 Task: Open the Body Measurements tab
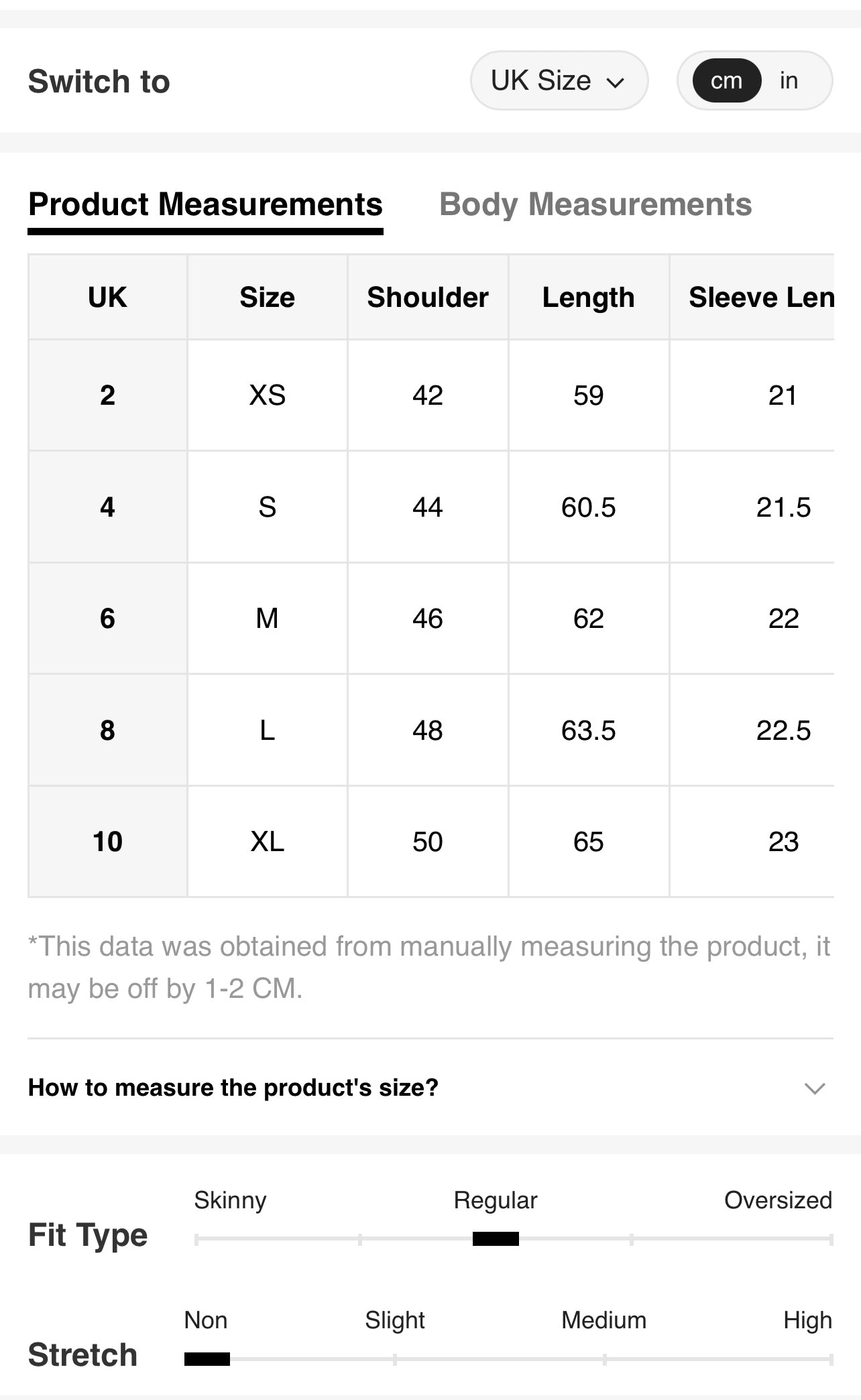pyautogui.click(x=595, y=204)
